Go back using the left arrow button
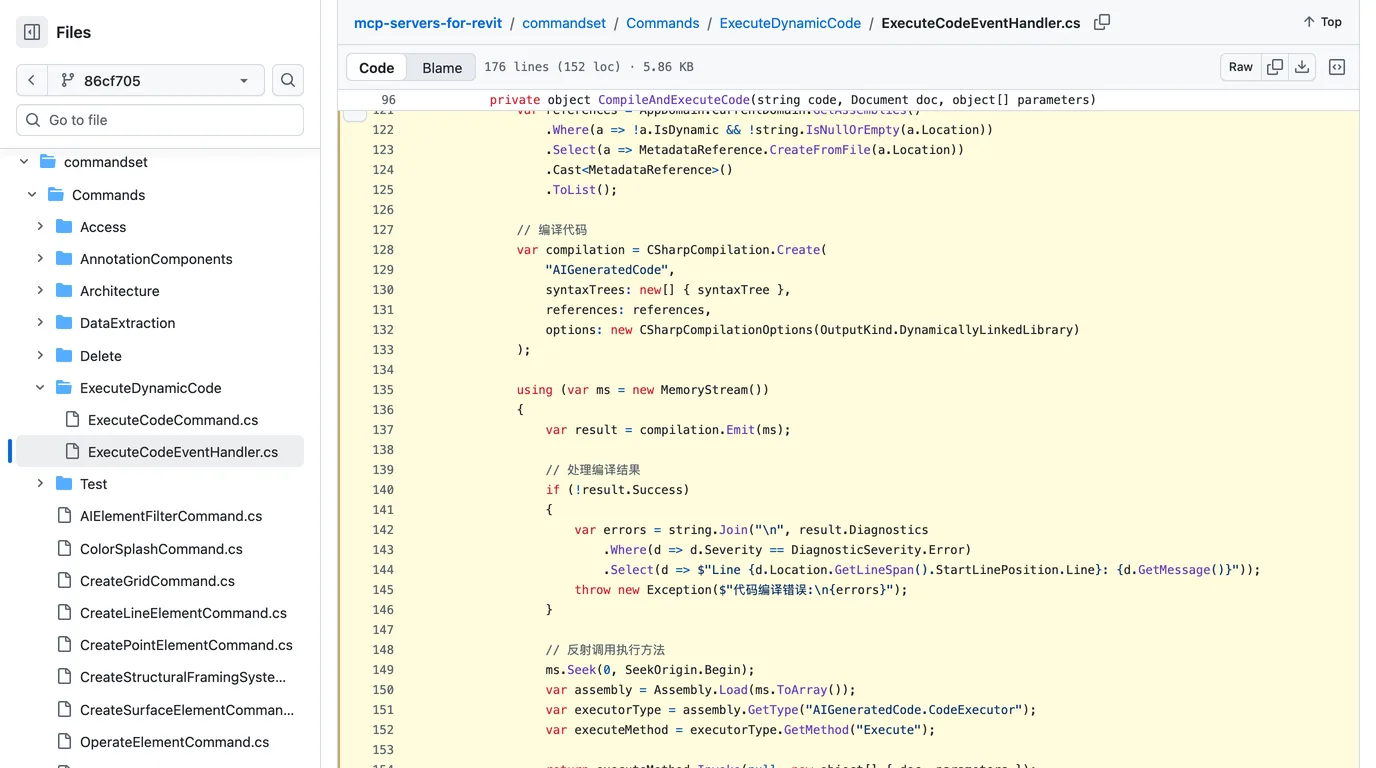The height and width of the screenshot is (768, 1376). click(x=32, y=80)
